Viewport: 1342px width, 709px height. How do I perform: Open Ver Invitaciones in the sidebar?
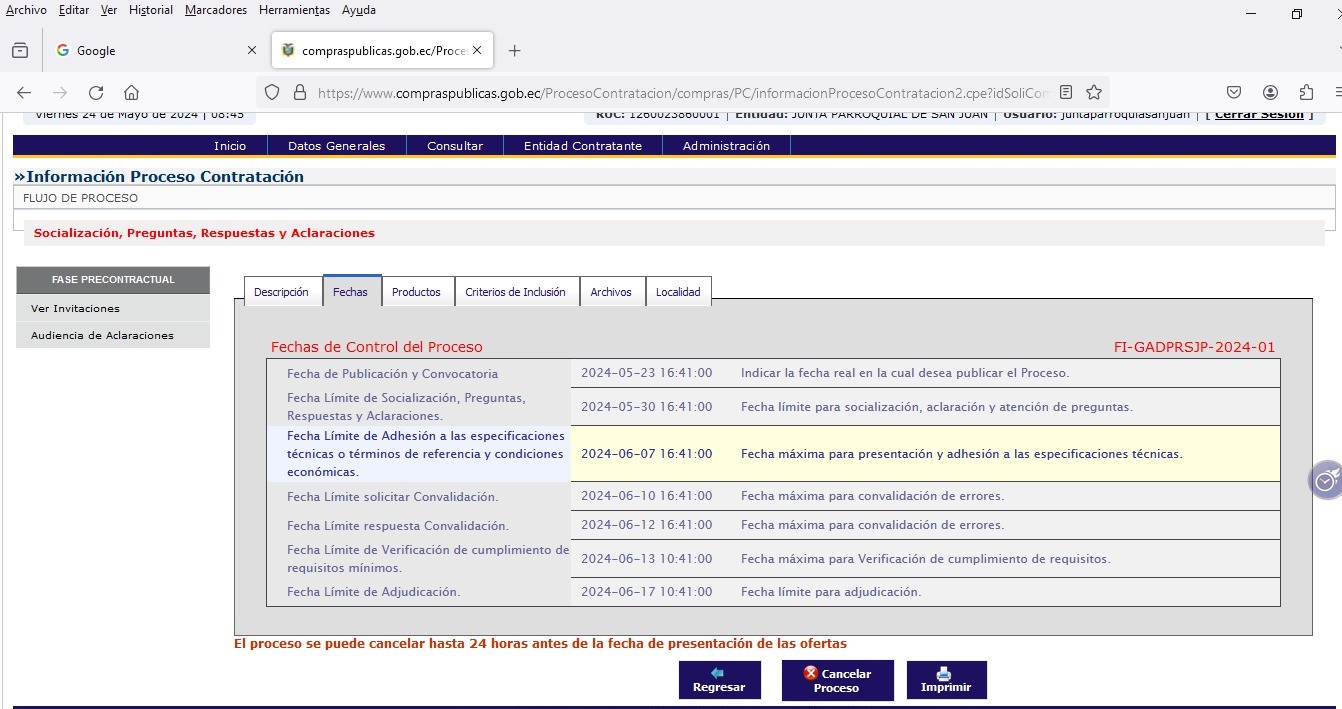click(75, 308)
